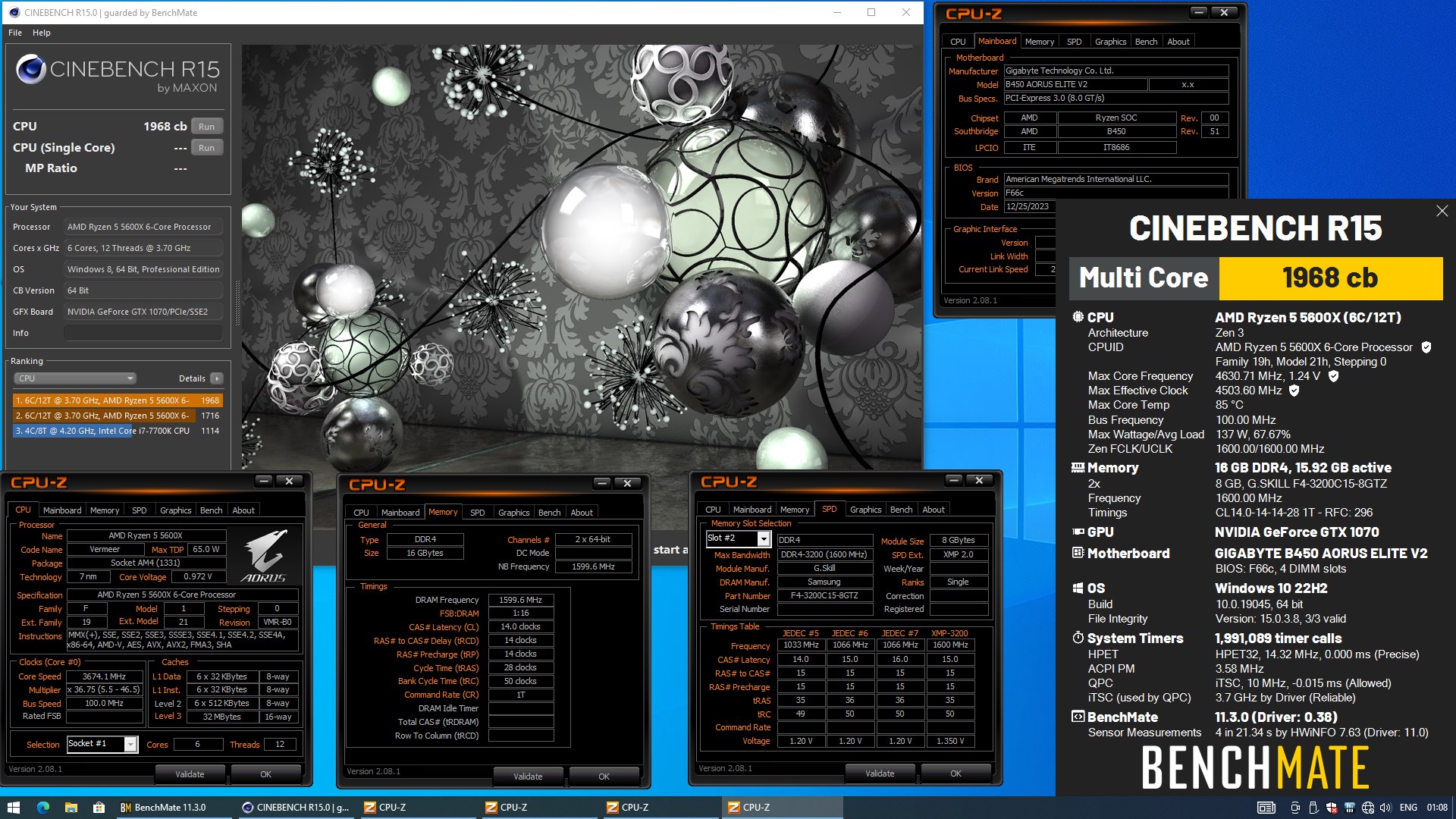Screen dimensions: 1456x819
Task: Select CPU tab in CPU-Z Memory window
Action: [x=361, y=513]
